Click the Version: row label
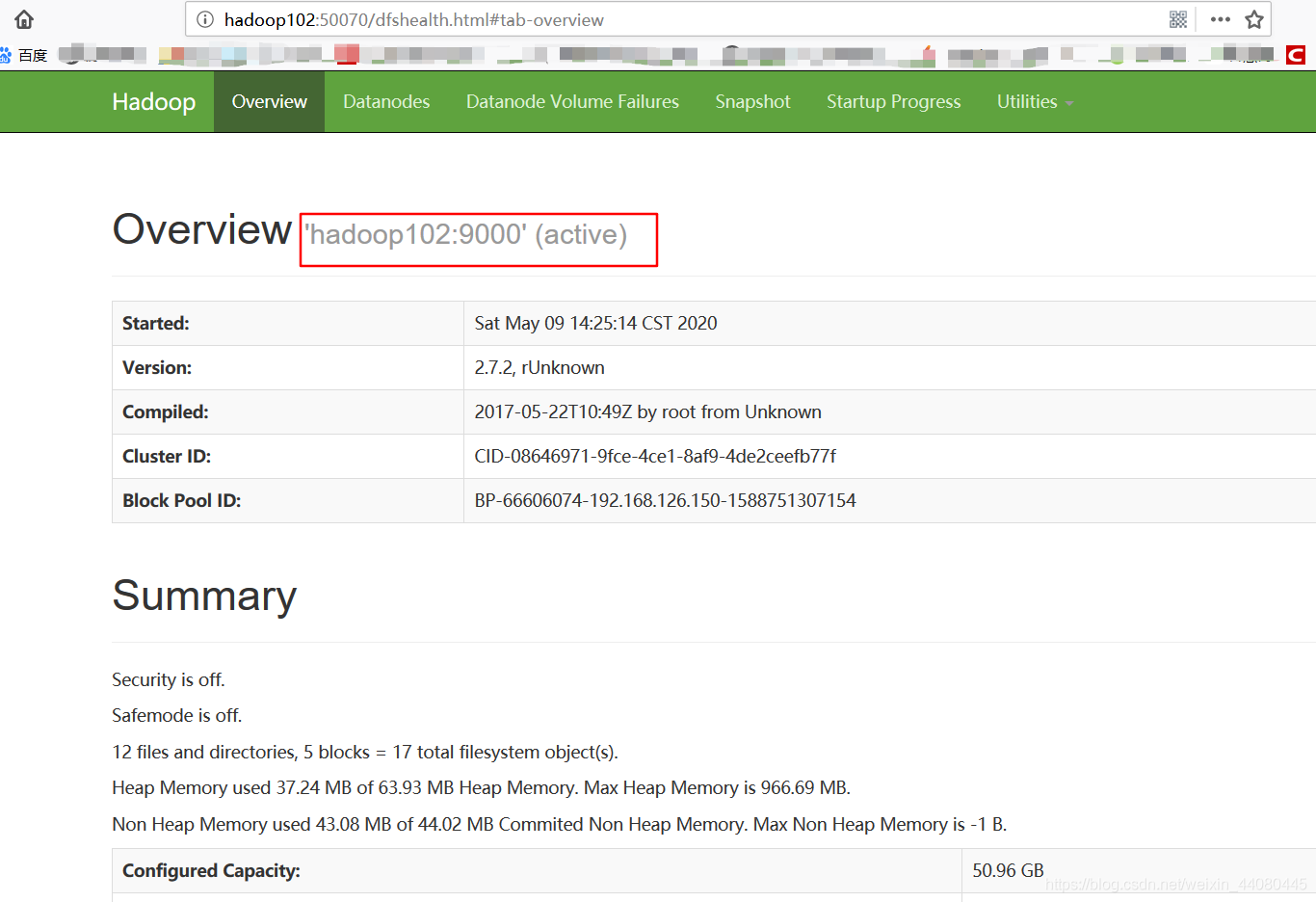This screenshot has width=1316, height=902. (x=157, y=367)
